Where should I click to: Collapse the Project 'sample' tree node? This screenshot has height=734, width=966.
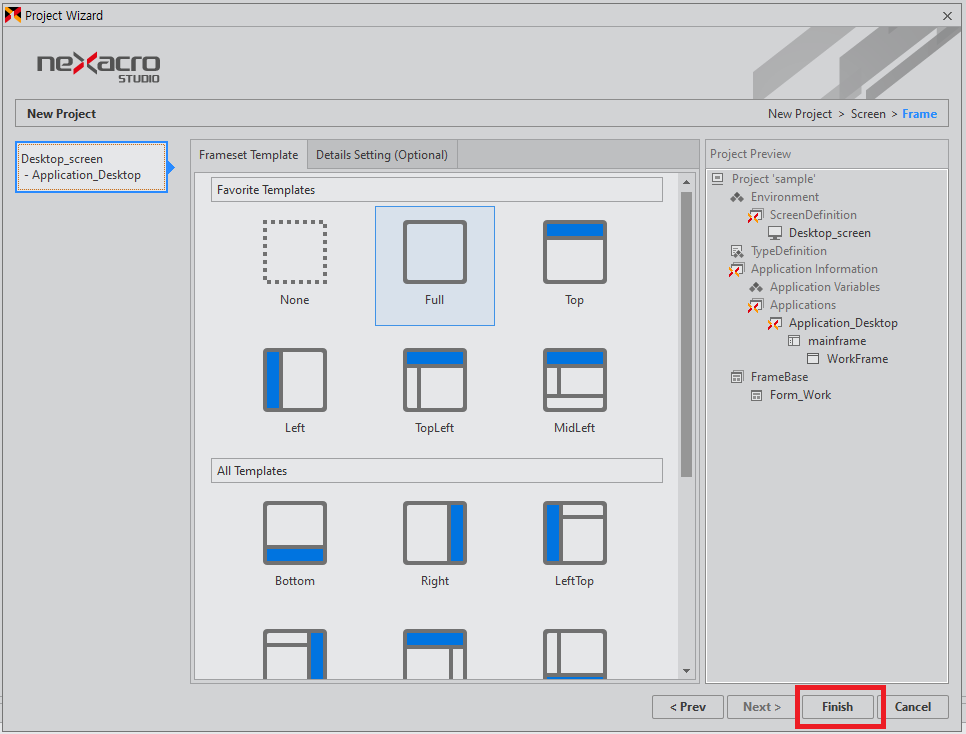pyautogui.click(x=717, y=179)
